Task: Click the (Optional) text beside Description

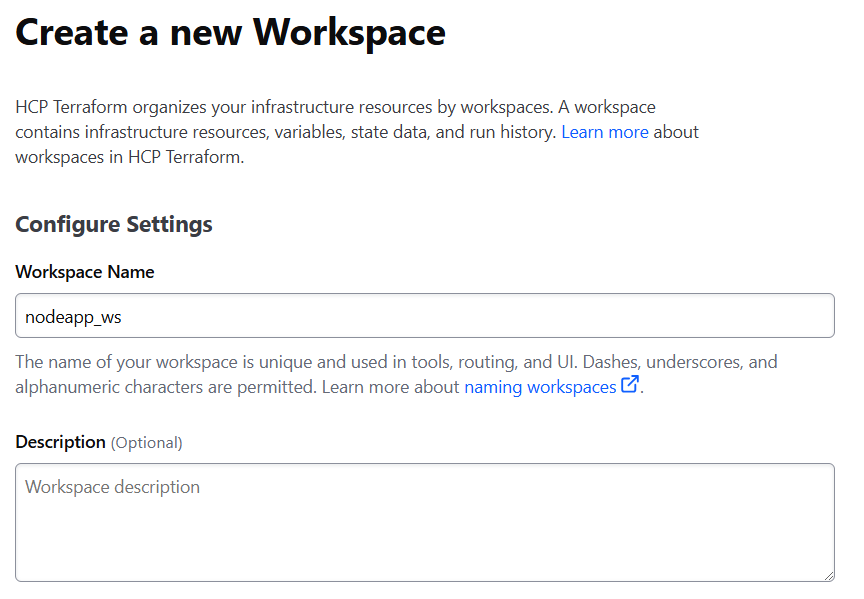Action: pos(147,443)
